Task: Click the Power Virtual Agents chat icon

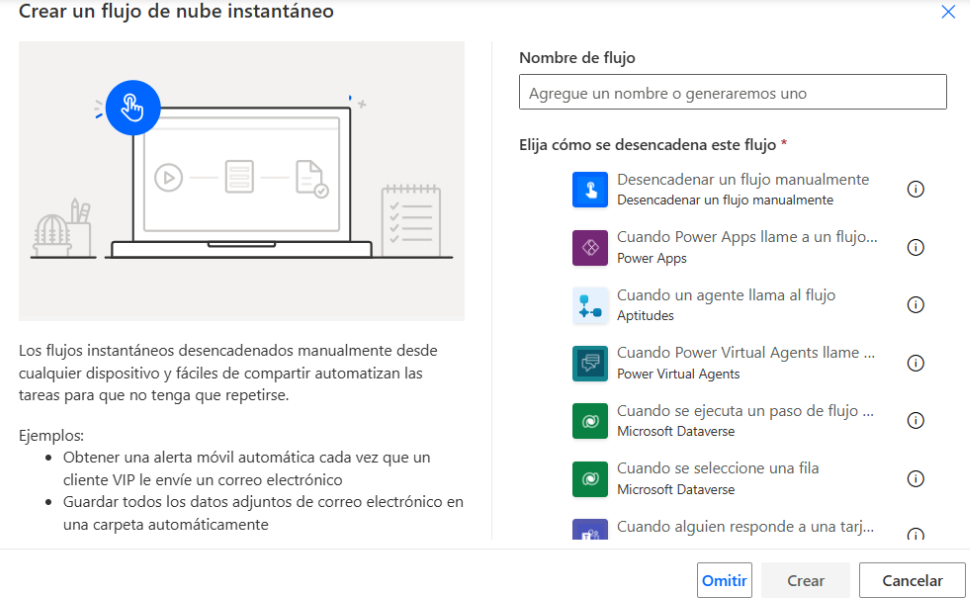Action: tap(590, 363)
